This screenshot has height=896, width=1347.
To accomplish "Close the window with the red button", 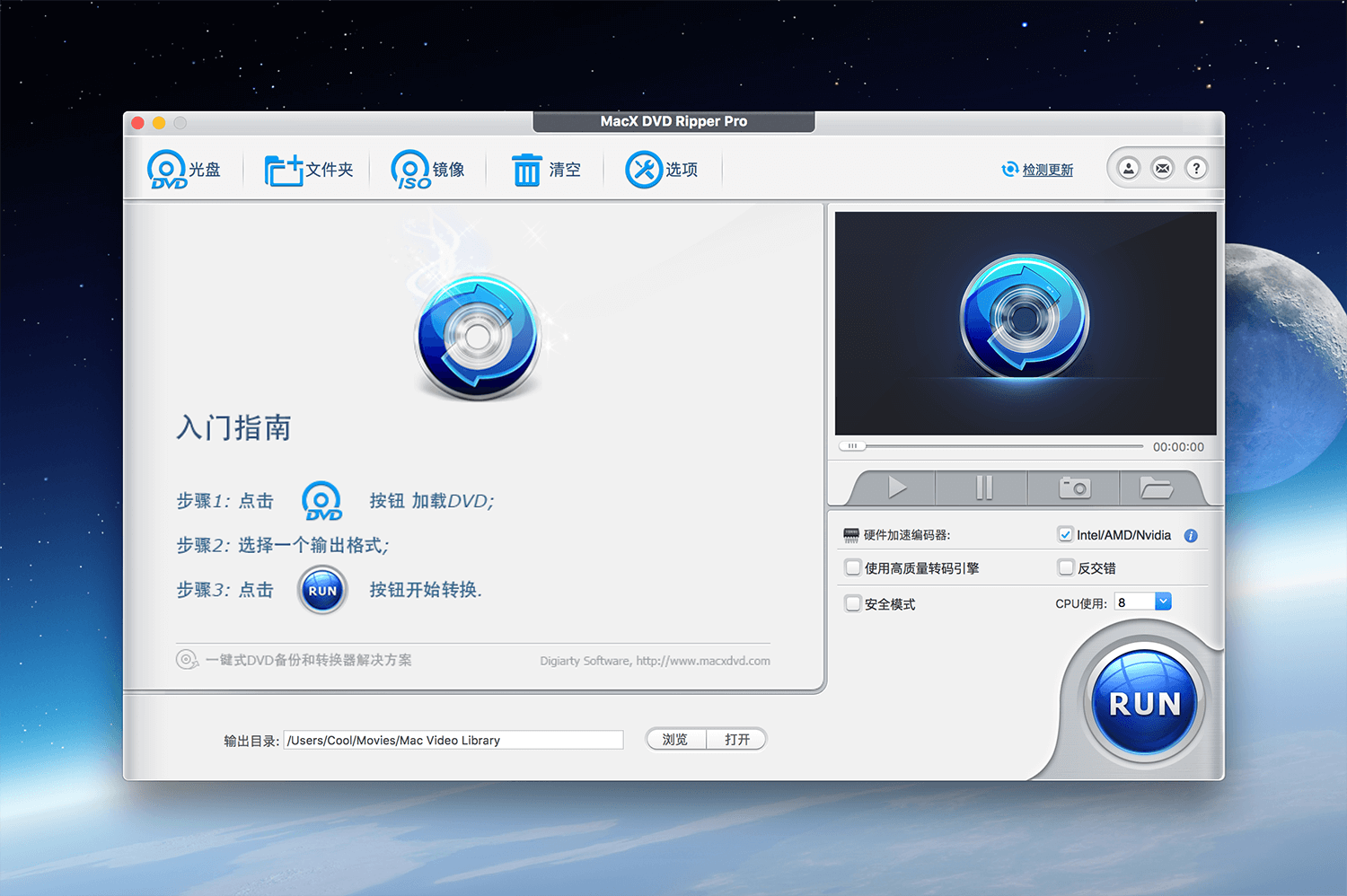I will (x=137, y=123).
